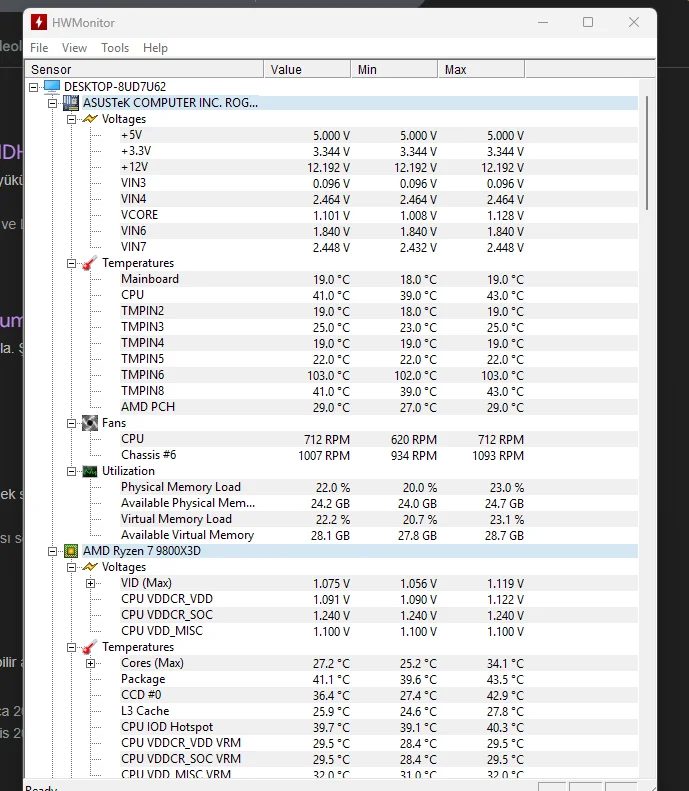Image resolution: width=689 pixels, height=791 pixels.
Task: Click the Utilization graph icon
Action: (x=90, y=471)
